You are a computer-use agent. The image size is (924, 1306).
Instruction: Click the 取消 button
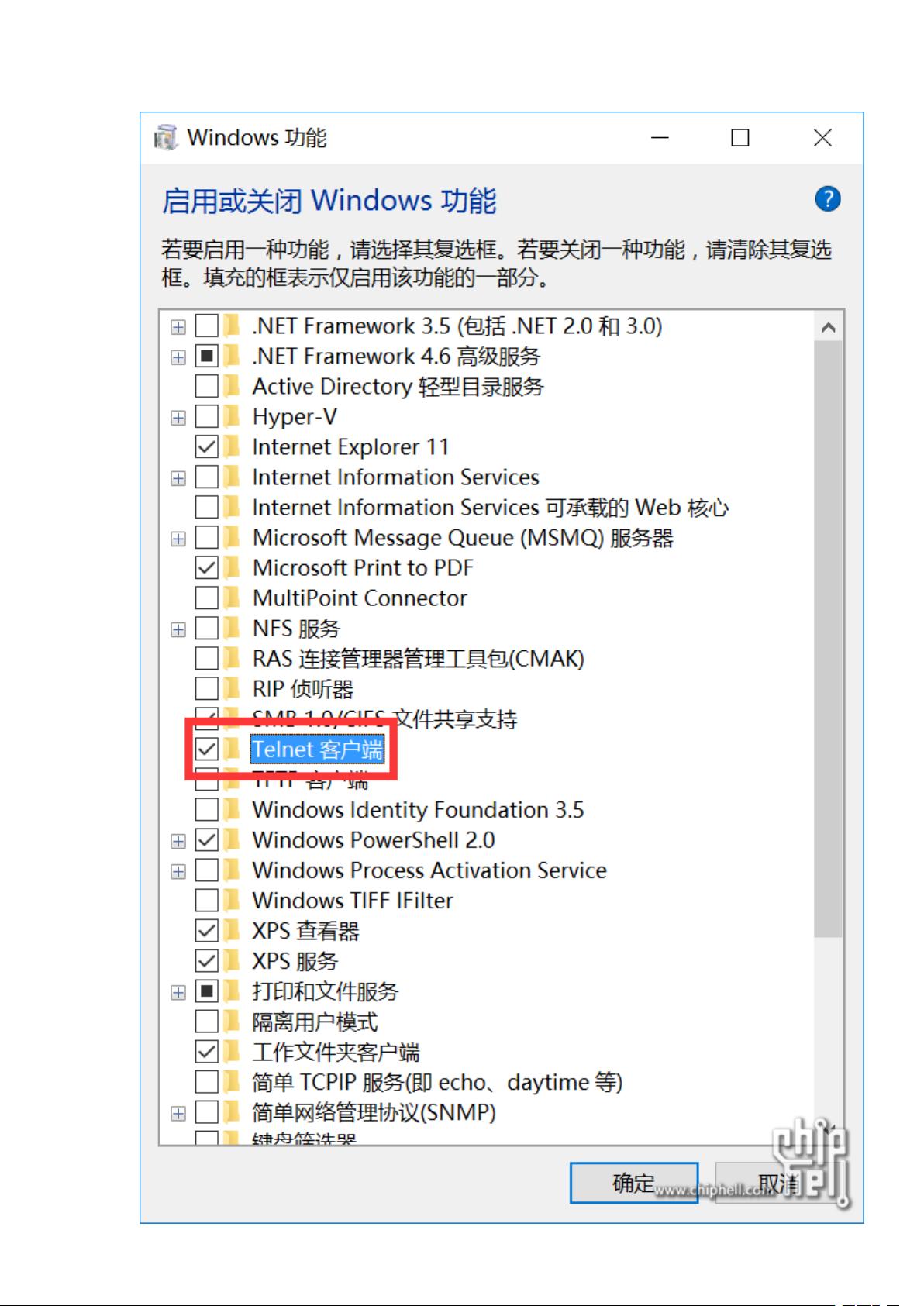coord(778,1183)
